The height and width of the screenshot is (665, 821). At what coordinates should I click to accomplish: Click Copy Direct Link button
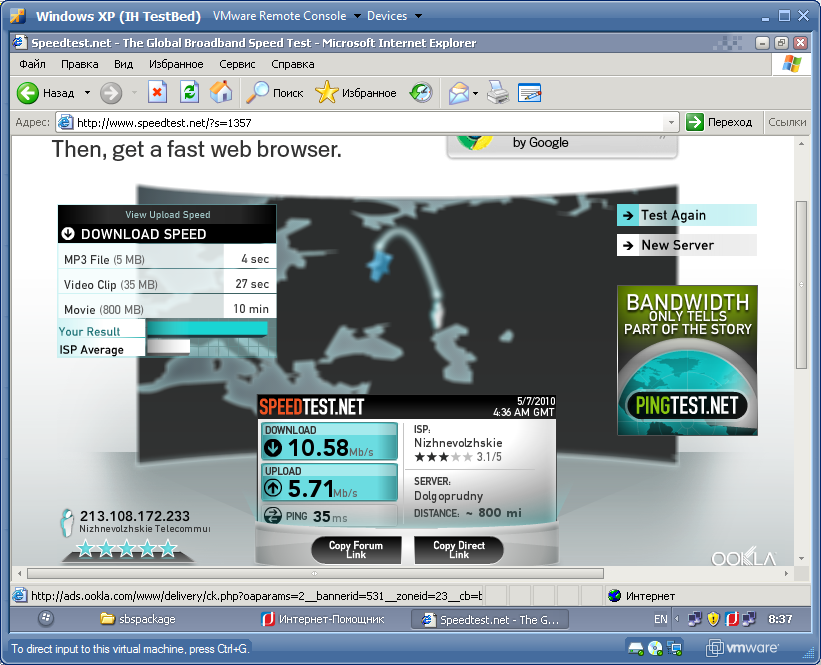[x=459, y=550]
